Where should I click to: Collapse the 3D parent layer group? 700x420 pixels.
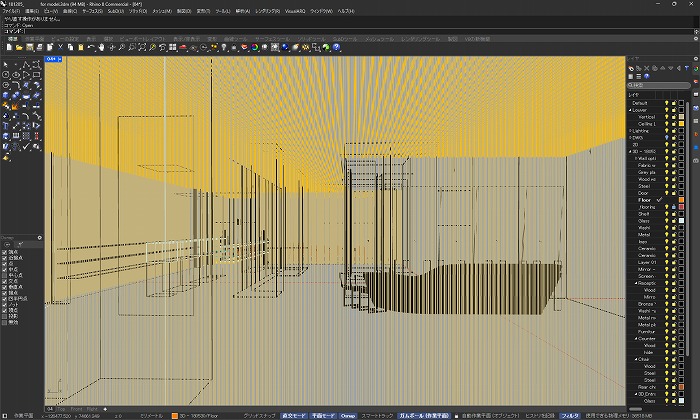tap(630, 152)
